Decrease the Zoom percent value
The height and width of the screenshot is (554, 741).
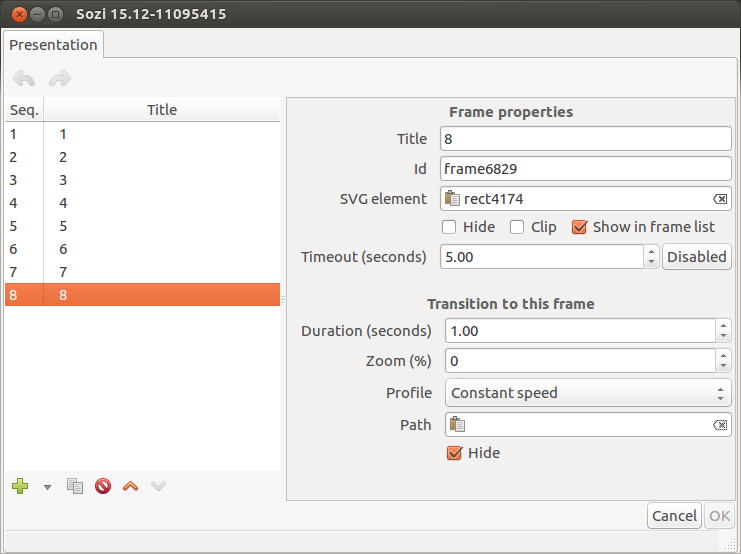(x=724, y=366)
